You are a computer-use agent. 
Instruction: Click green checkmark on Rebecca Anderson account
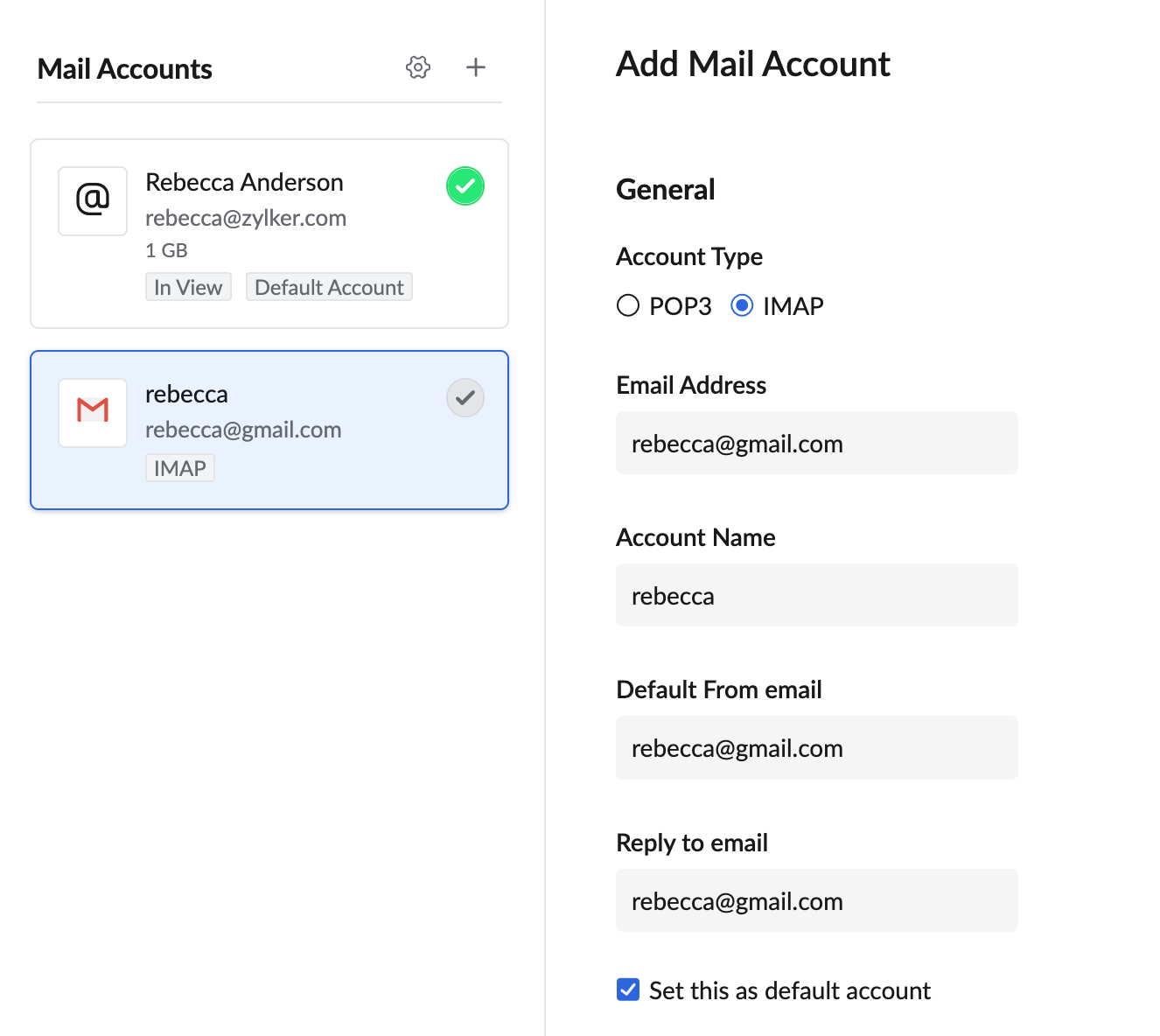(x=465, y=186)
